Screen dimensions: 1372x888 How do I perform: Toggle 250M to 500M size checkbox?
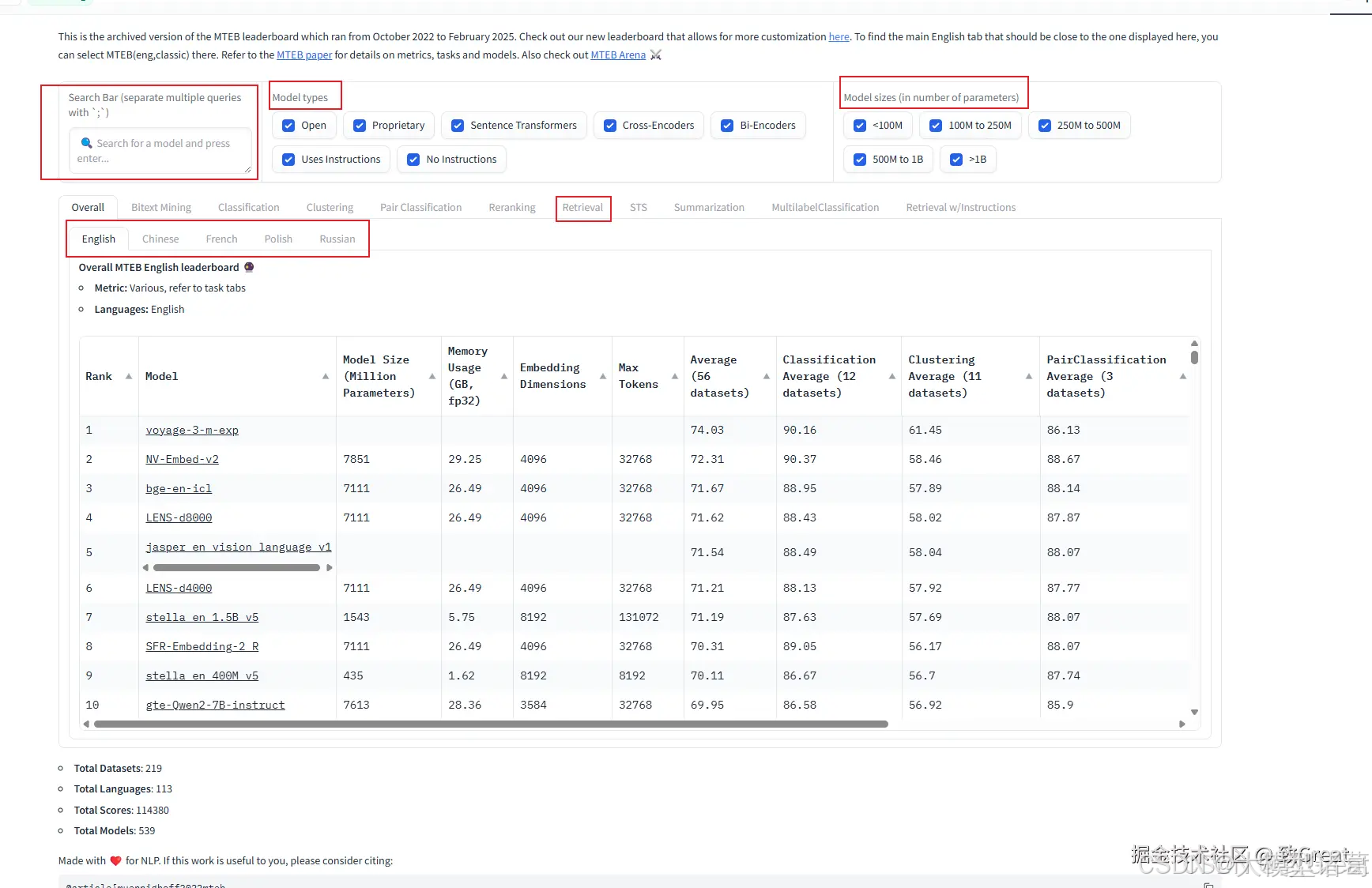[1045, 126]
